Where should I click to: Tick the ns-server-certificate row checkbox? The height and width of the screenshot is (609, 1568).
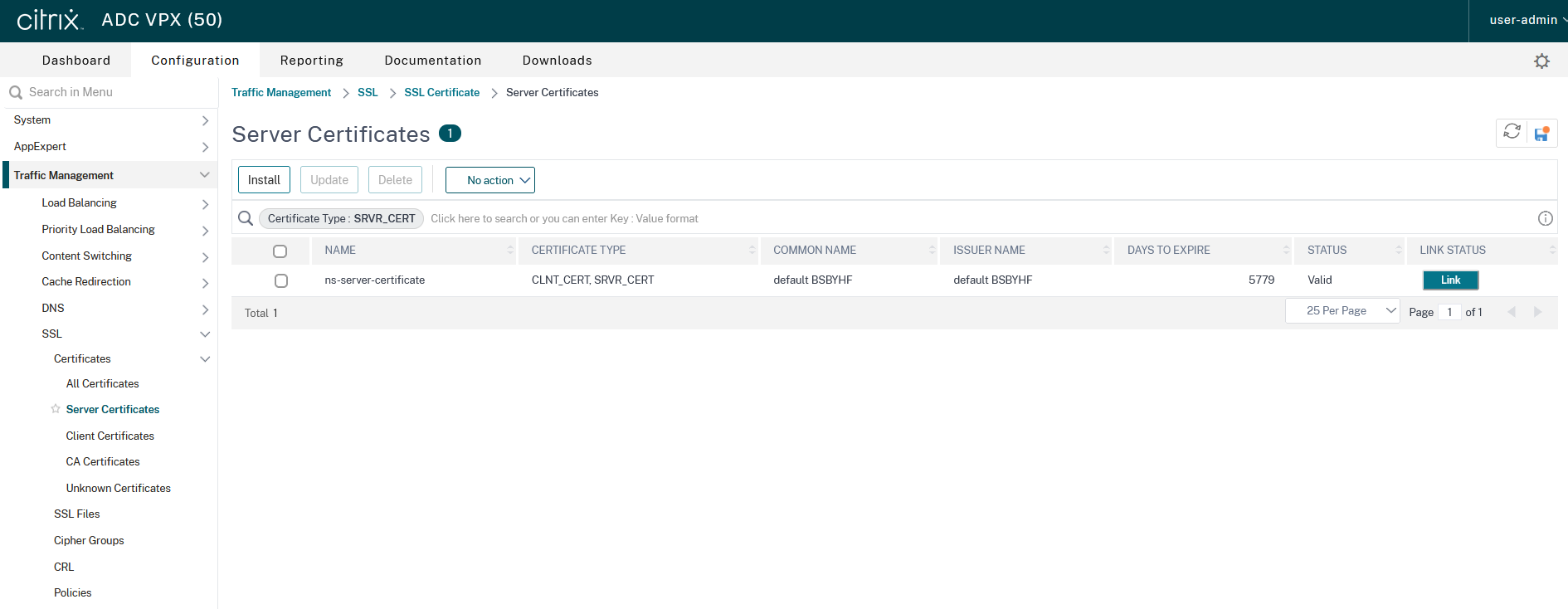(281, 280)
